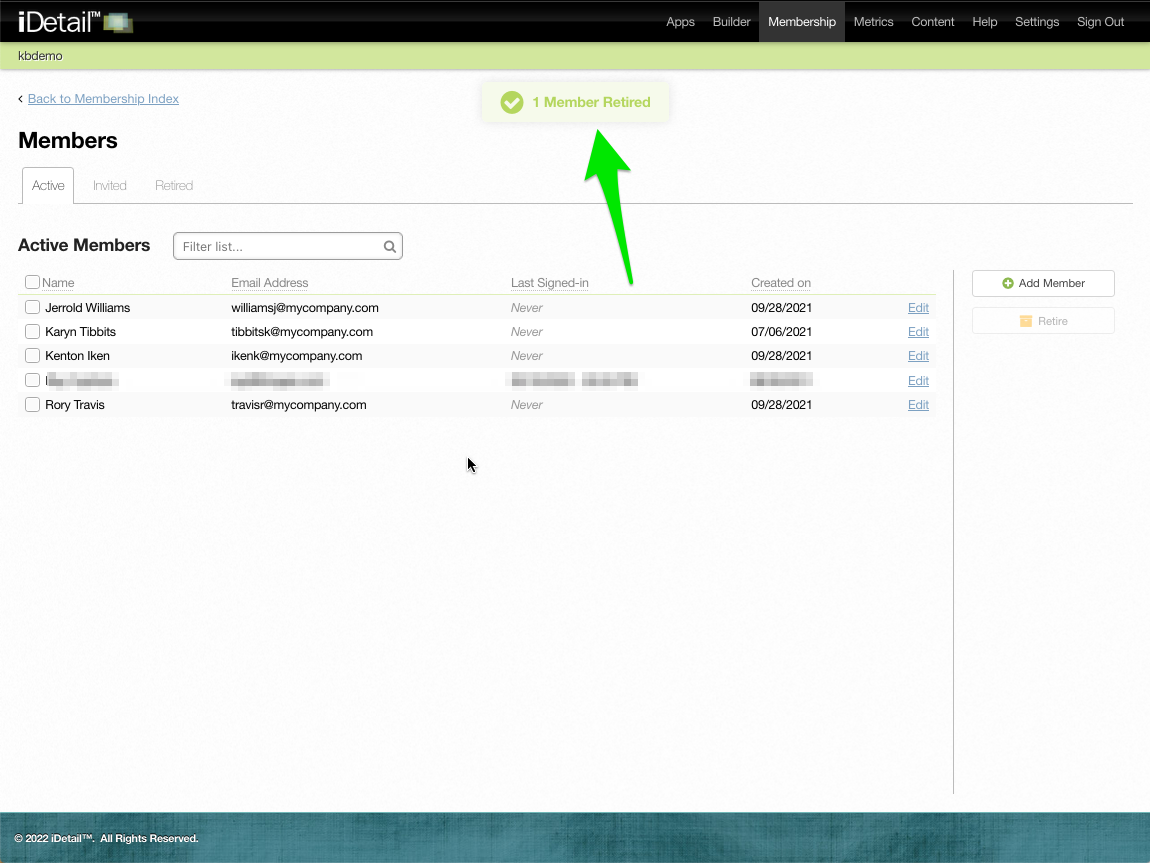
Task: Edit Rory Travis' record
Action: (918, 405)
